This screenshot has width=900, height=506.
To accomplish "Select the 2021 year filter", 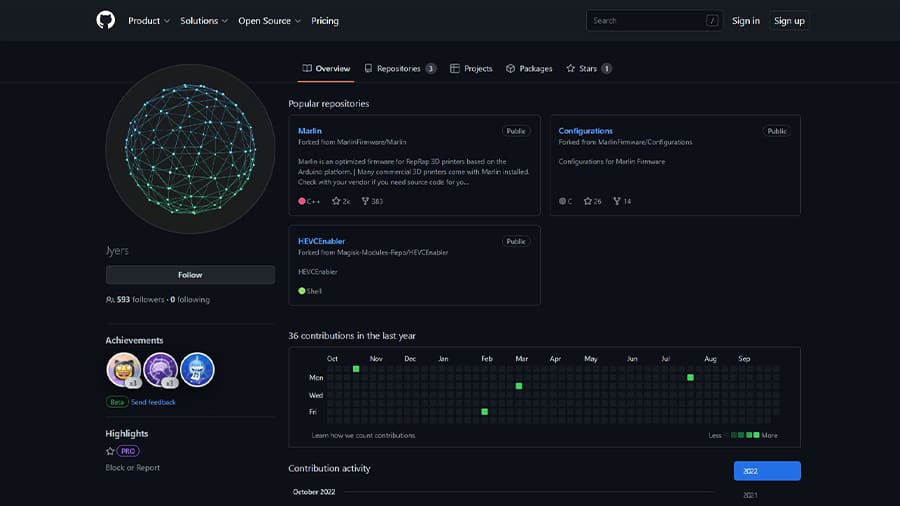I will click(750, 495).
